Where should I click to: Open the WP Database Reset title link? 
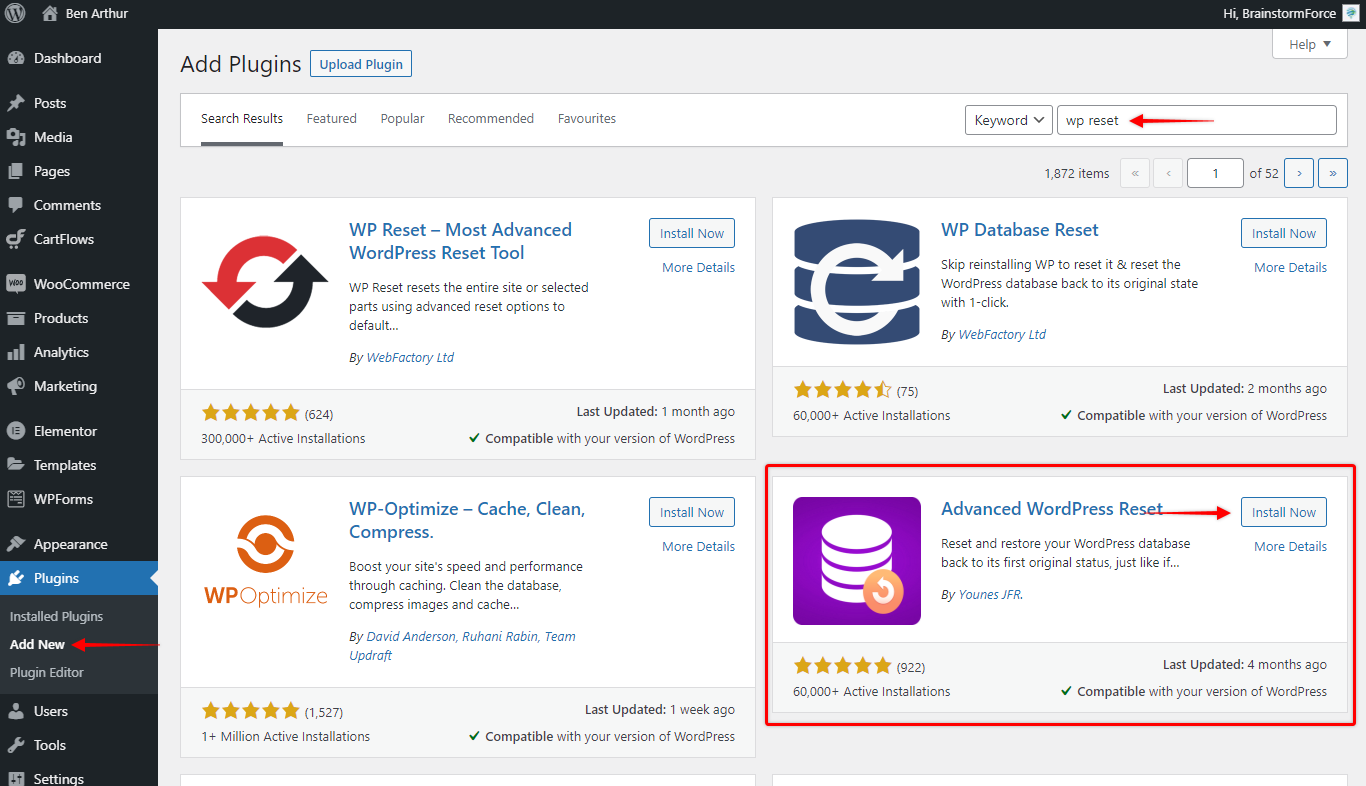[1020, 230]
